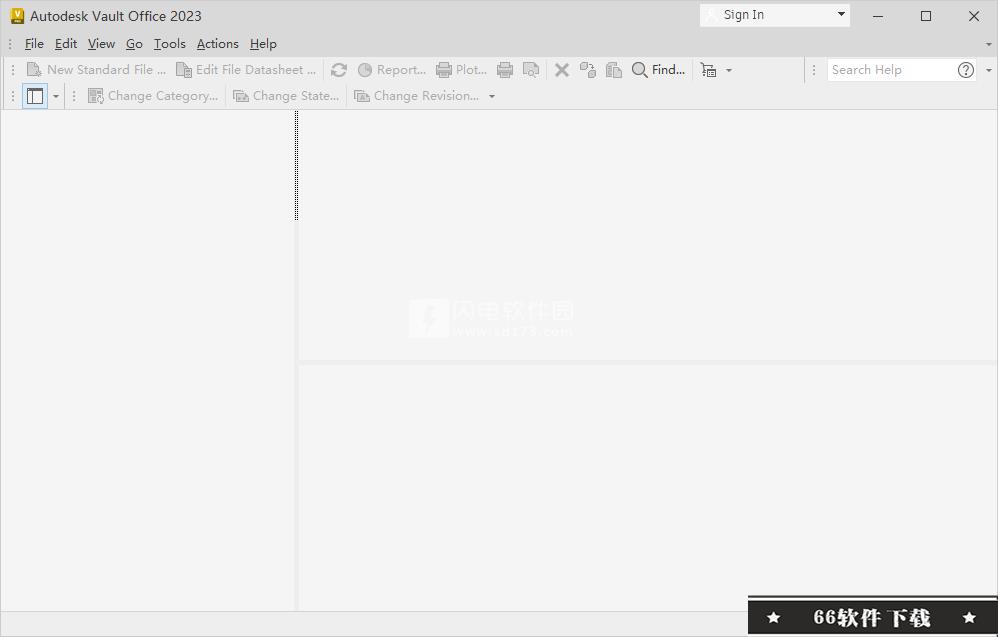Open the Actions menu
The image size is (998, 637).
pos(218,44)
